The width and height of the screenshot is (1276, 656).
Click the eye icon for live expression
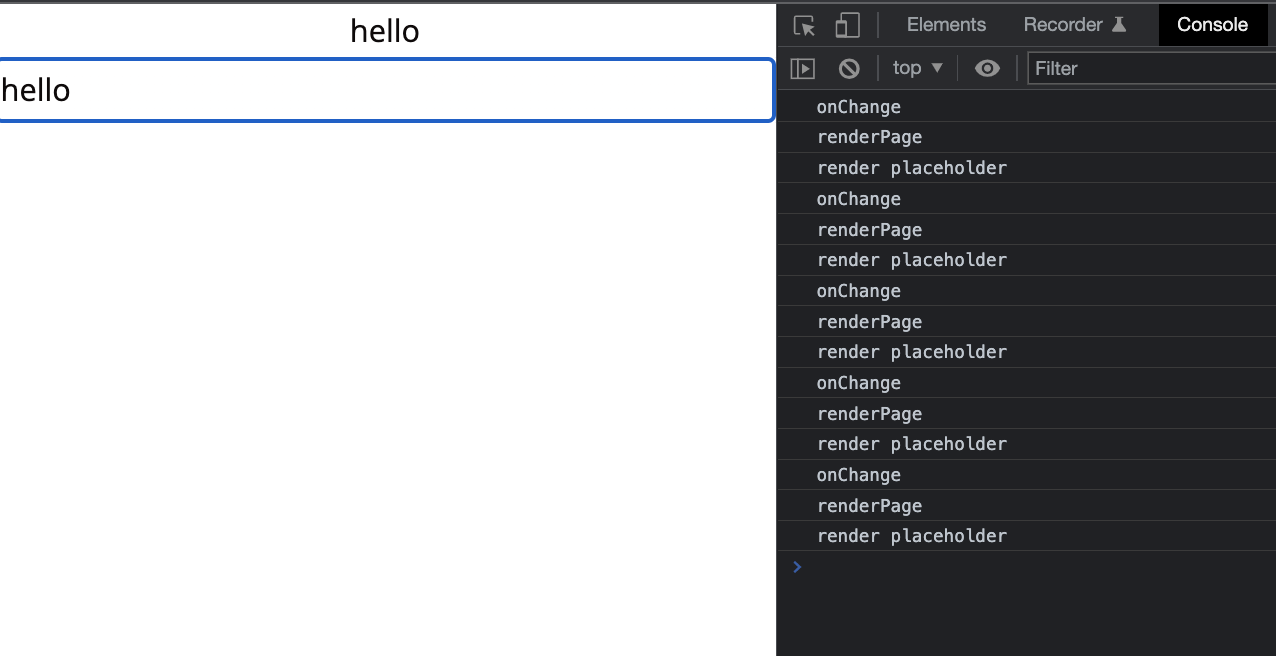pos(987,68)
